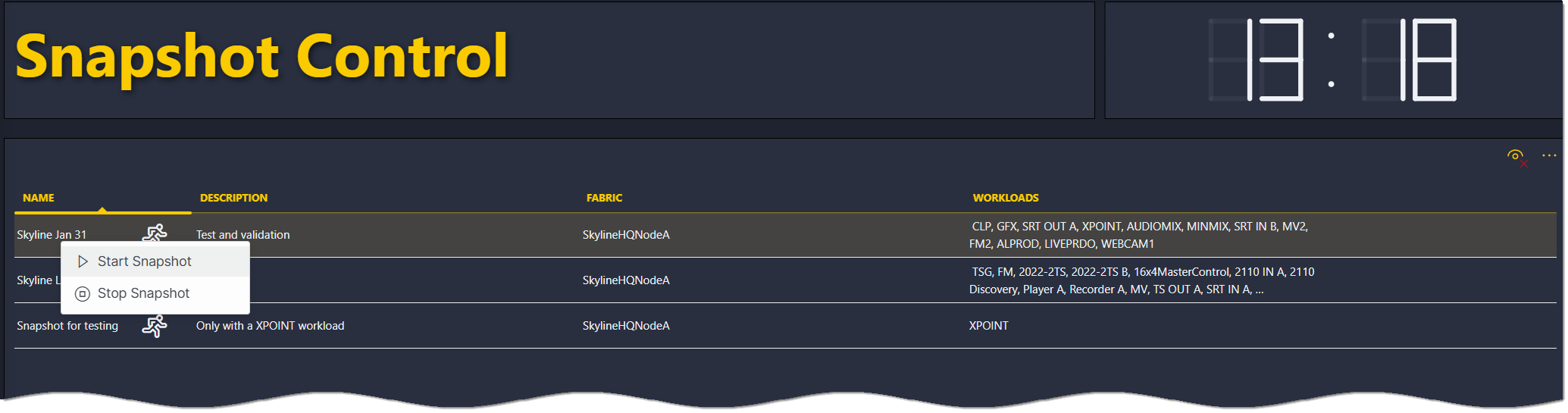Toggle the eye visibility icon at top right

1516,157
